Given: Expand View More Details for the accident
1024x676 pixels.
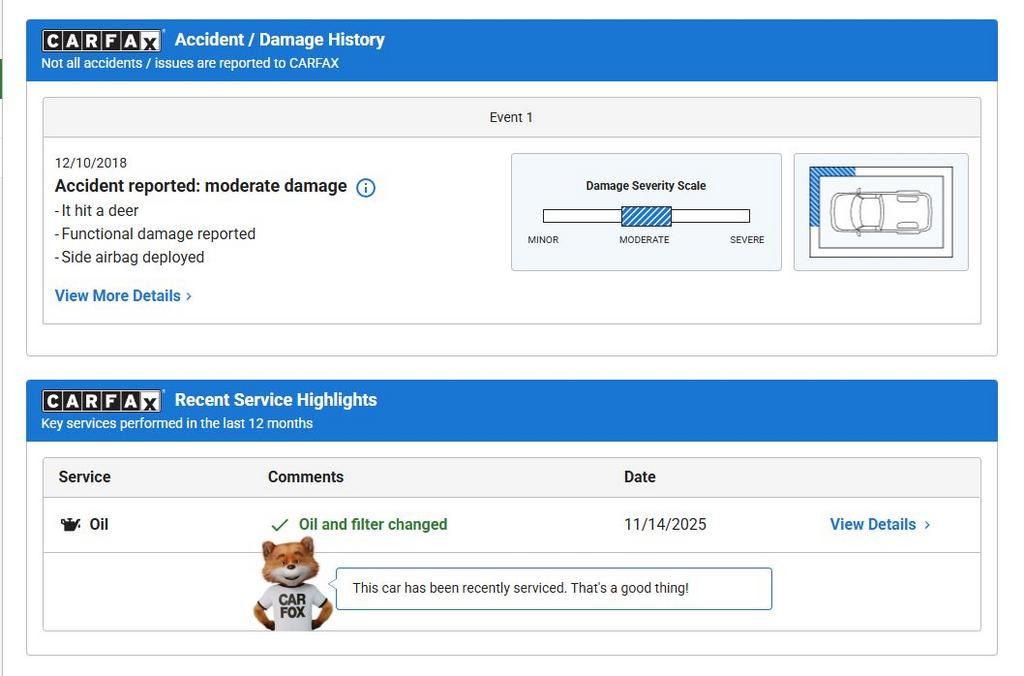Looking at the screenshot, I should pos(123,296).
